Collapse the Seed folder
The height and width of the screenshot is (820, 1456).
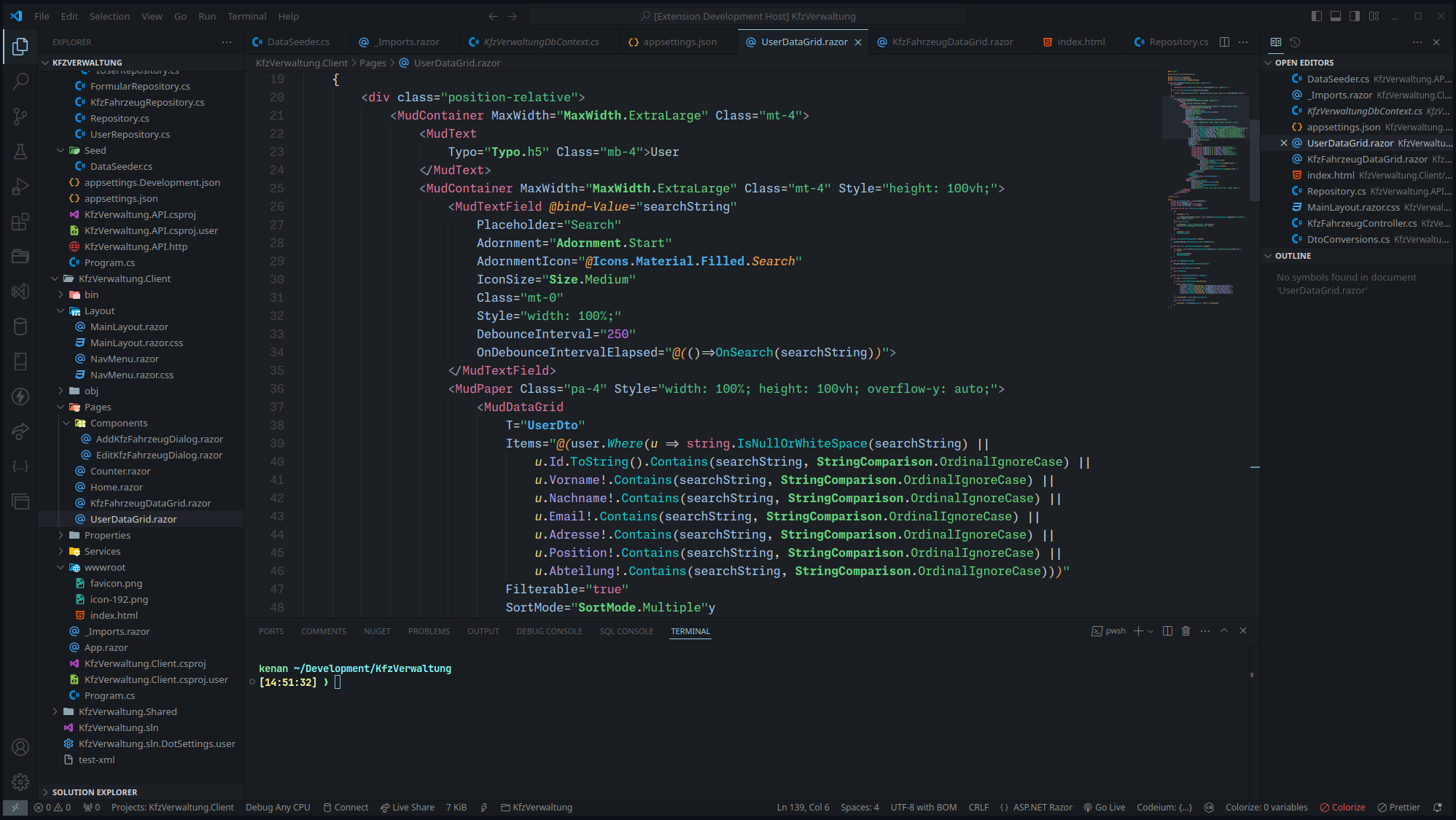61,151
